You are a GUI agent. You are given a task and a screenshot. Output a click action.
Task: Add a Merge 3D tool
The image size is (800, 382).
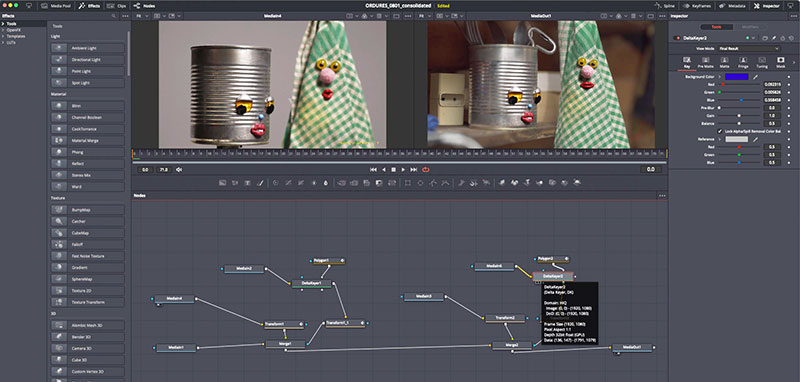click(540, 183)
